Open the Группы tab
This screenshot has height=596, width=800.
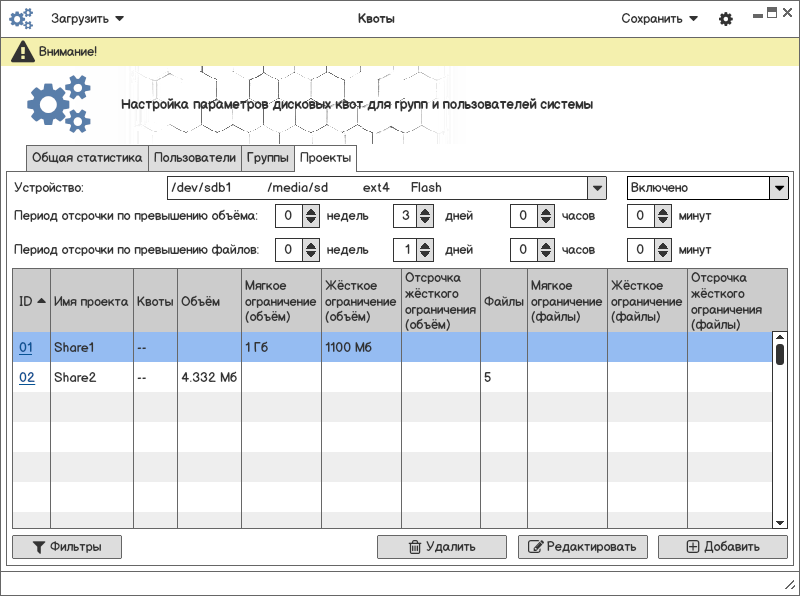coord(267,158)
